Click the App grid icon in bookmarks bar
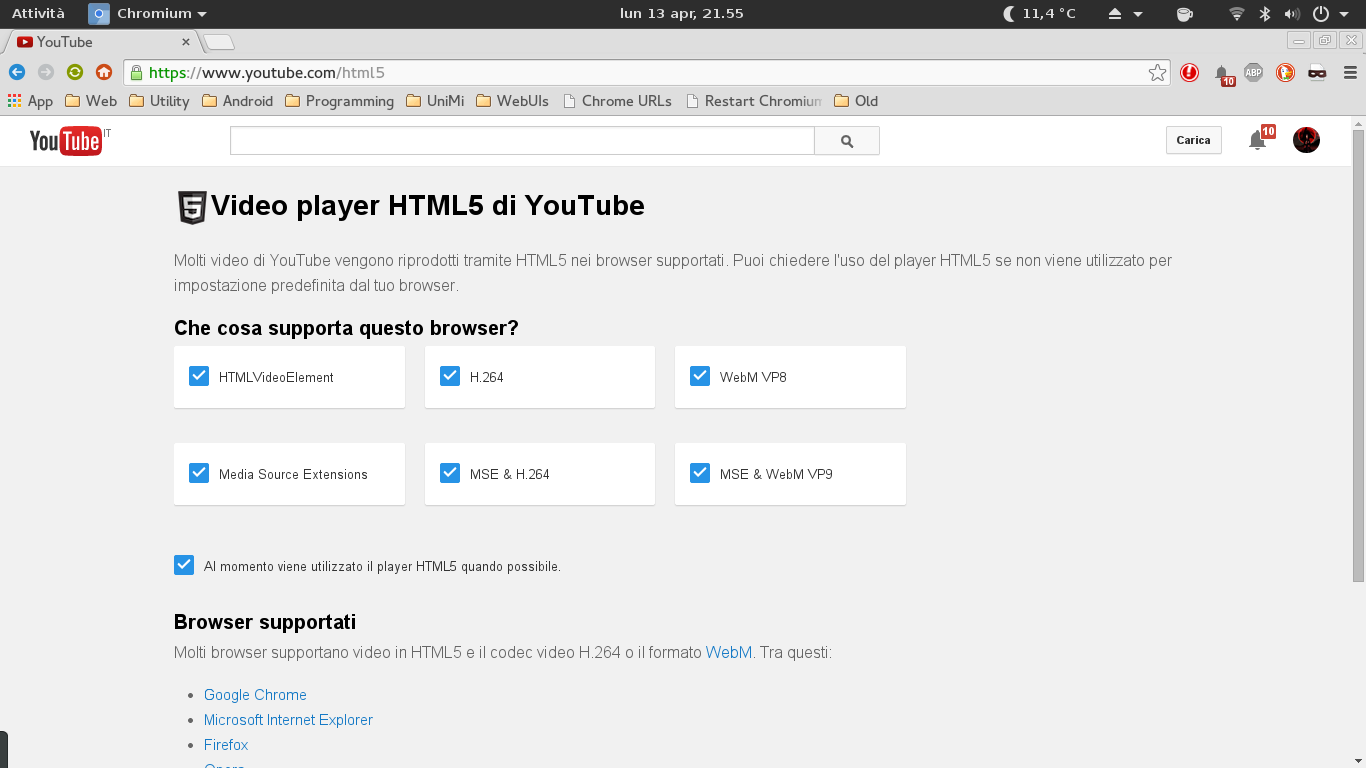 point(30,101)
